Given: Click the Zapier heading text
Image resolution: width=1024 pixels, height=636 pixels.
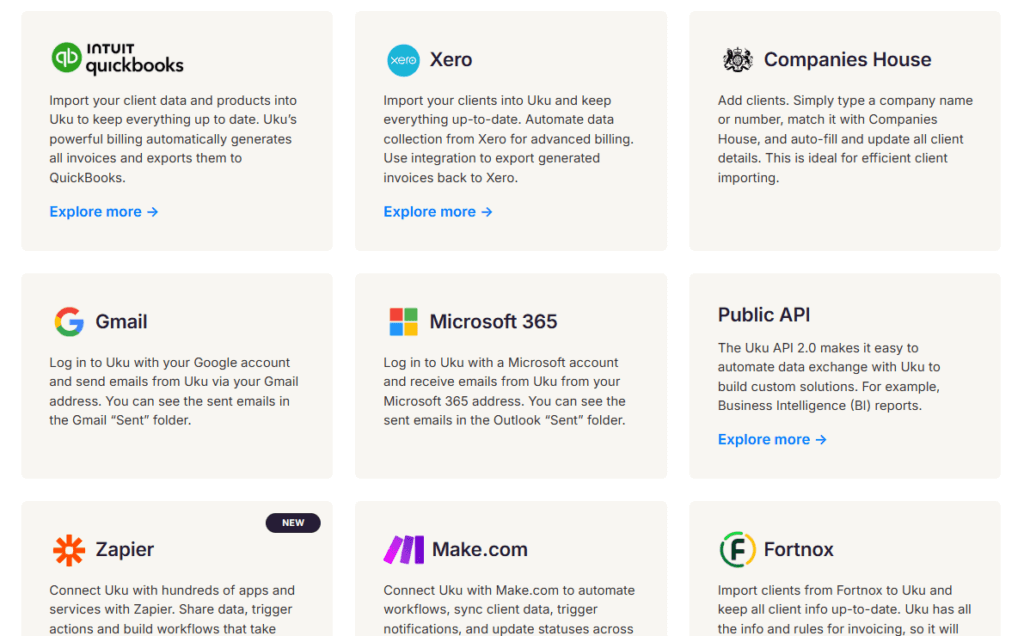Looking at the screenshot, I should [x=125, y=550].
